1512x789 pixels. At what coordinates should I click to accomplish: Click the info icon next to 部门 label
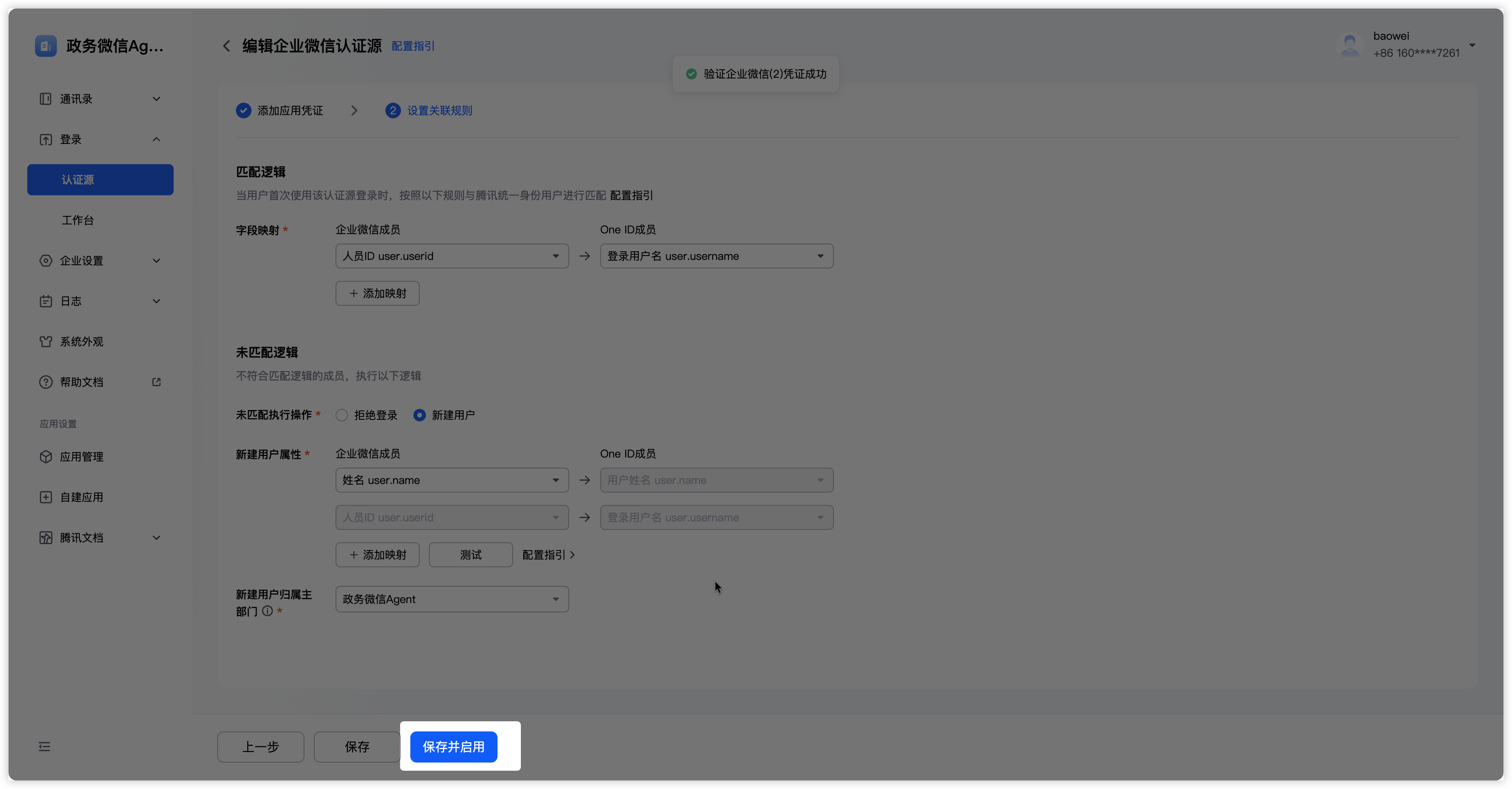(x=268, y=611)
